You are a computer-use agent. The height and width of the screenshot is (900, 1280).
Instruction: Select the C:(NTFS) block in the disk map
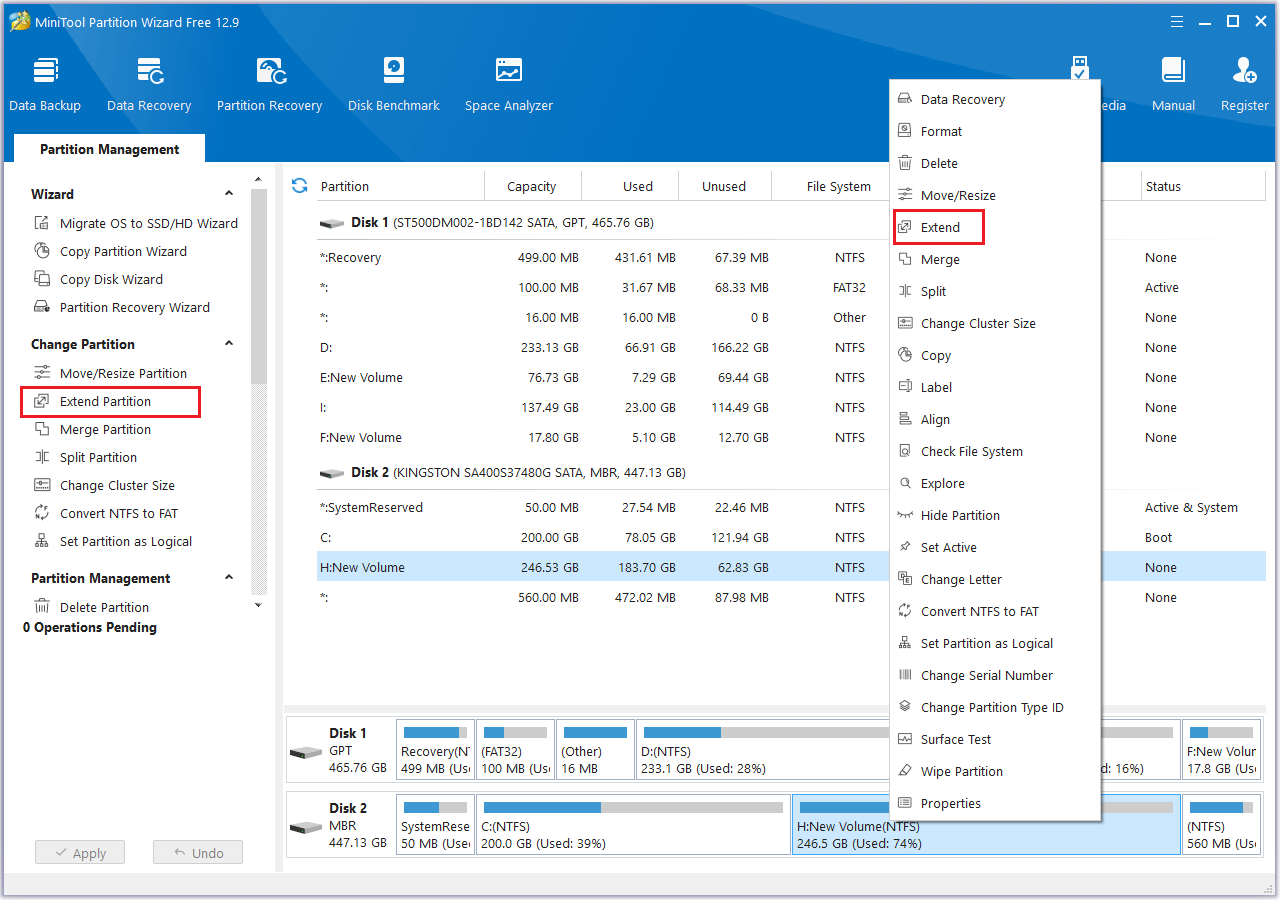click(633, 825)
